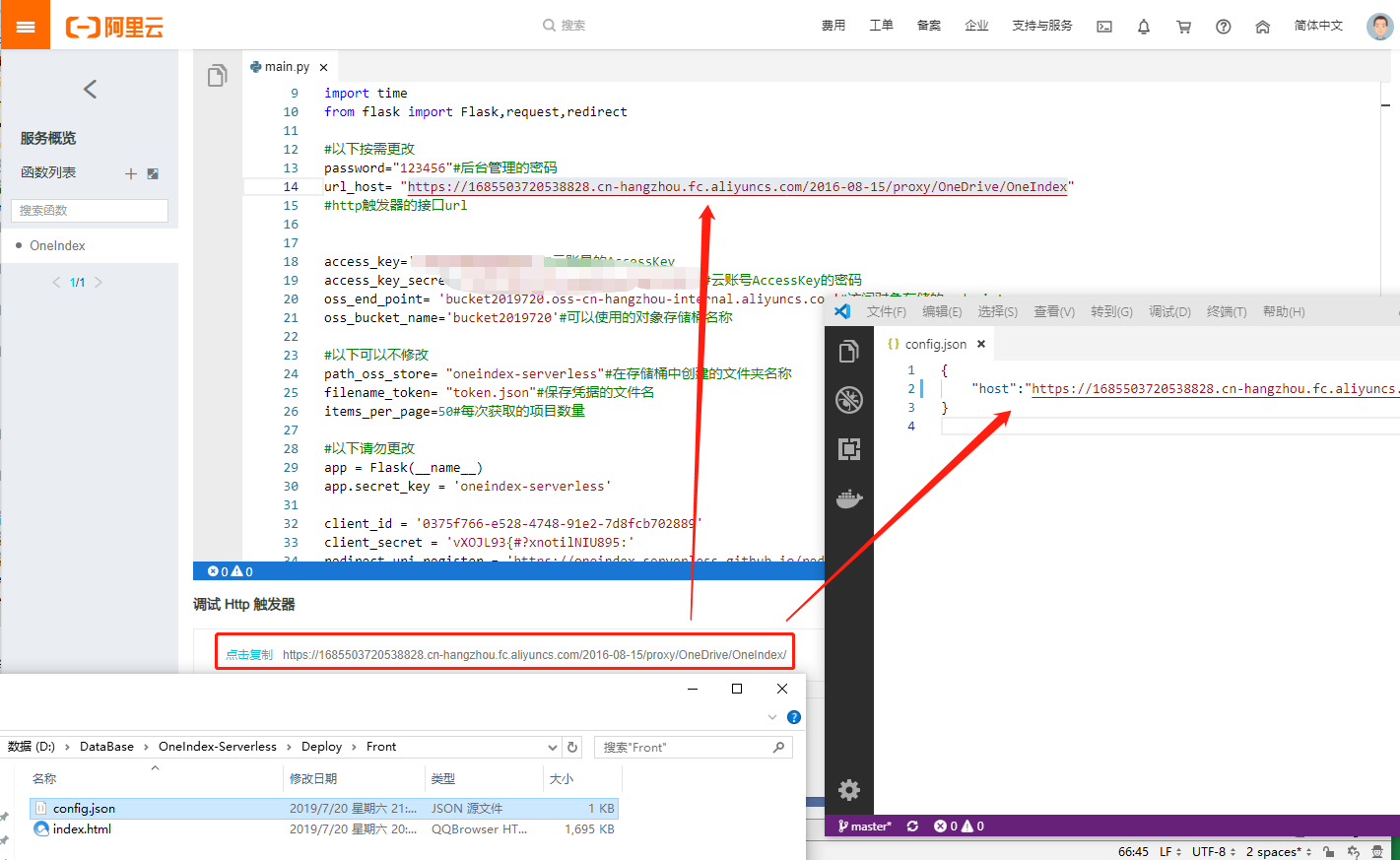1400x860 pixels.
Task: Open the settings gear at bottom of activity bar
Action: 848,790
